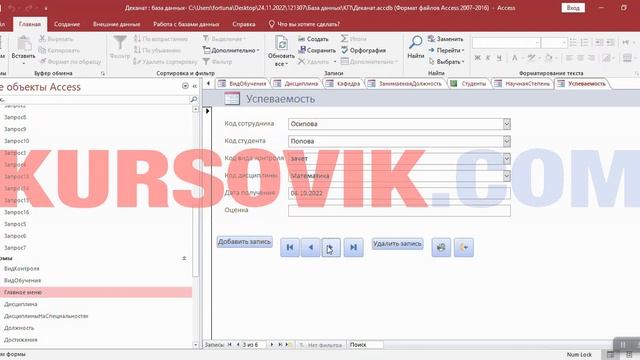Open Код сотрудника dropdown showing Осипова
The height and width of the screenshot is (360, 640).
point(507,124)
